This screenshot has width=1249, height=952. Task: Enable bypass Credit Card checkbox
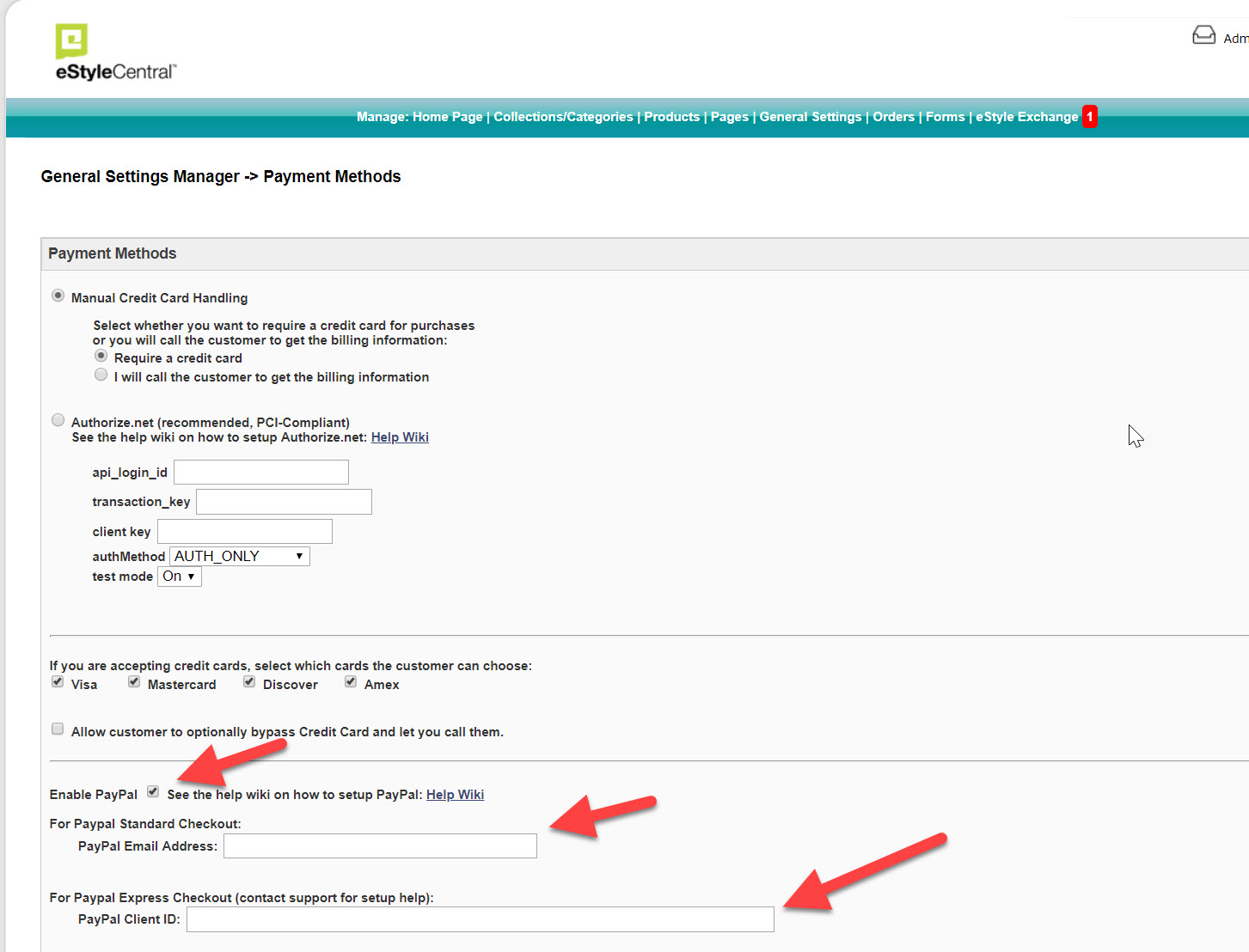click(58, 729)
